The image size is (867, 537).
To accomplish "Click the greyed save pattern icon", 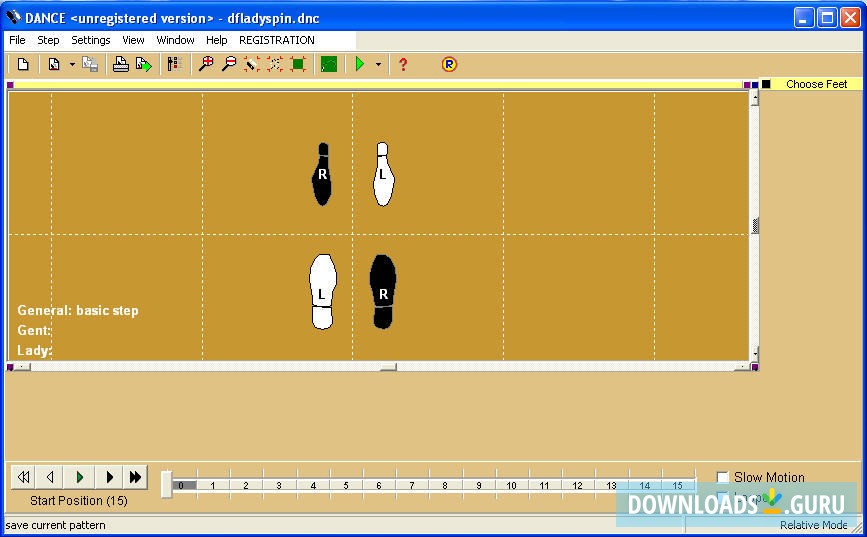I will coord(90,65).
